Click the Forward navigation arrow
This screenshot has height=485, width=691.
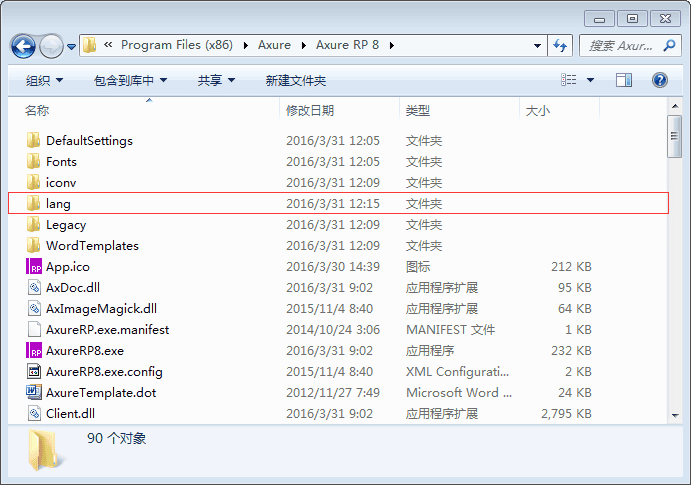(x=51, y=46)
